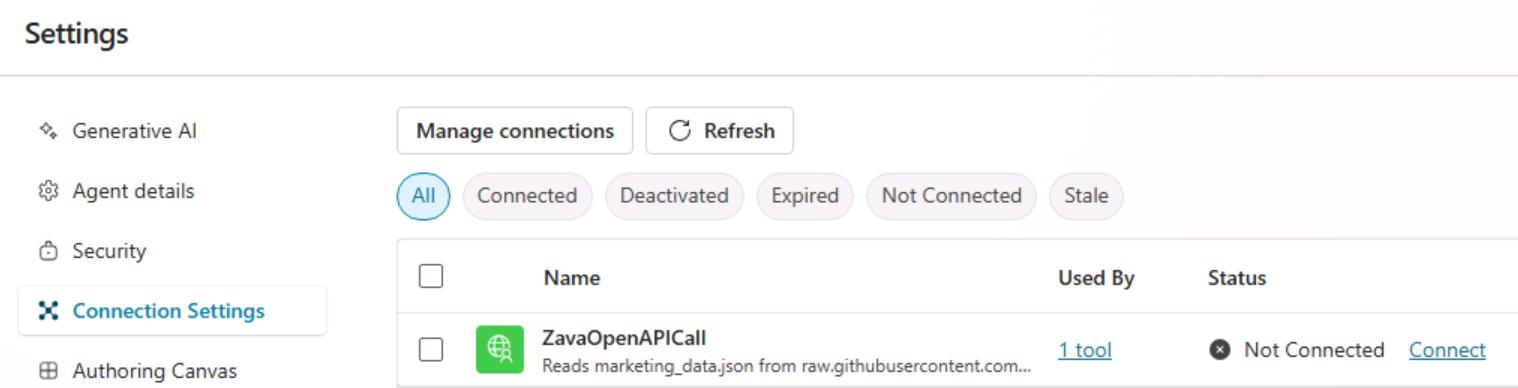Click the Connection Settings icon
The image size is (1518, 388).
click(47, 311)
